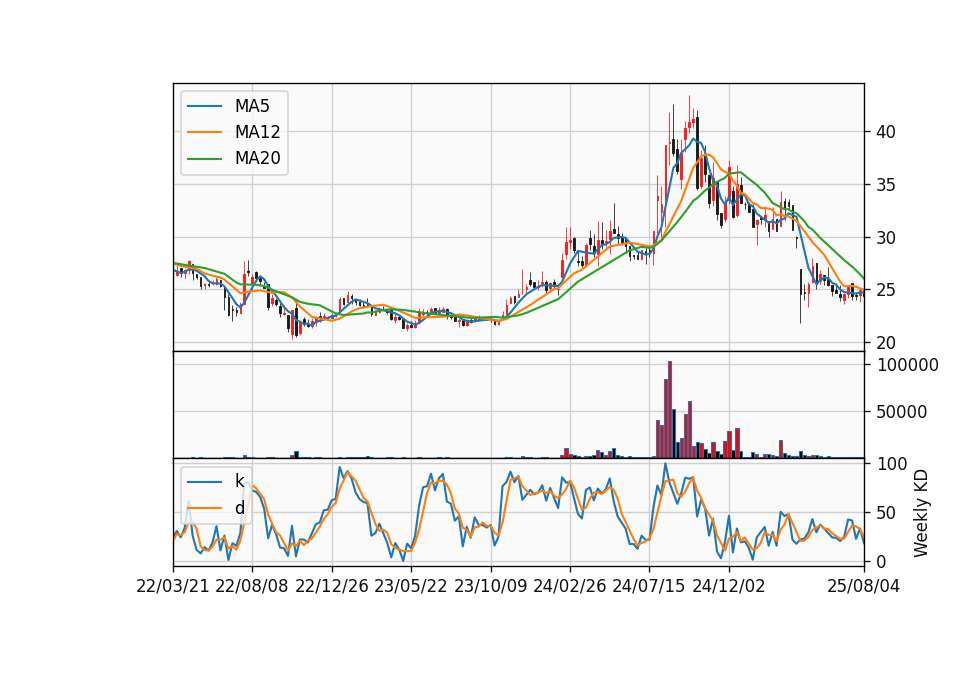Click the 22/03/21 date tick label
The image size is (960, 690).
tap(173, 586)
